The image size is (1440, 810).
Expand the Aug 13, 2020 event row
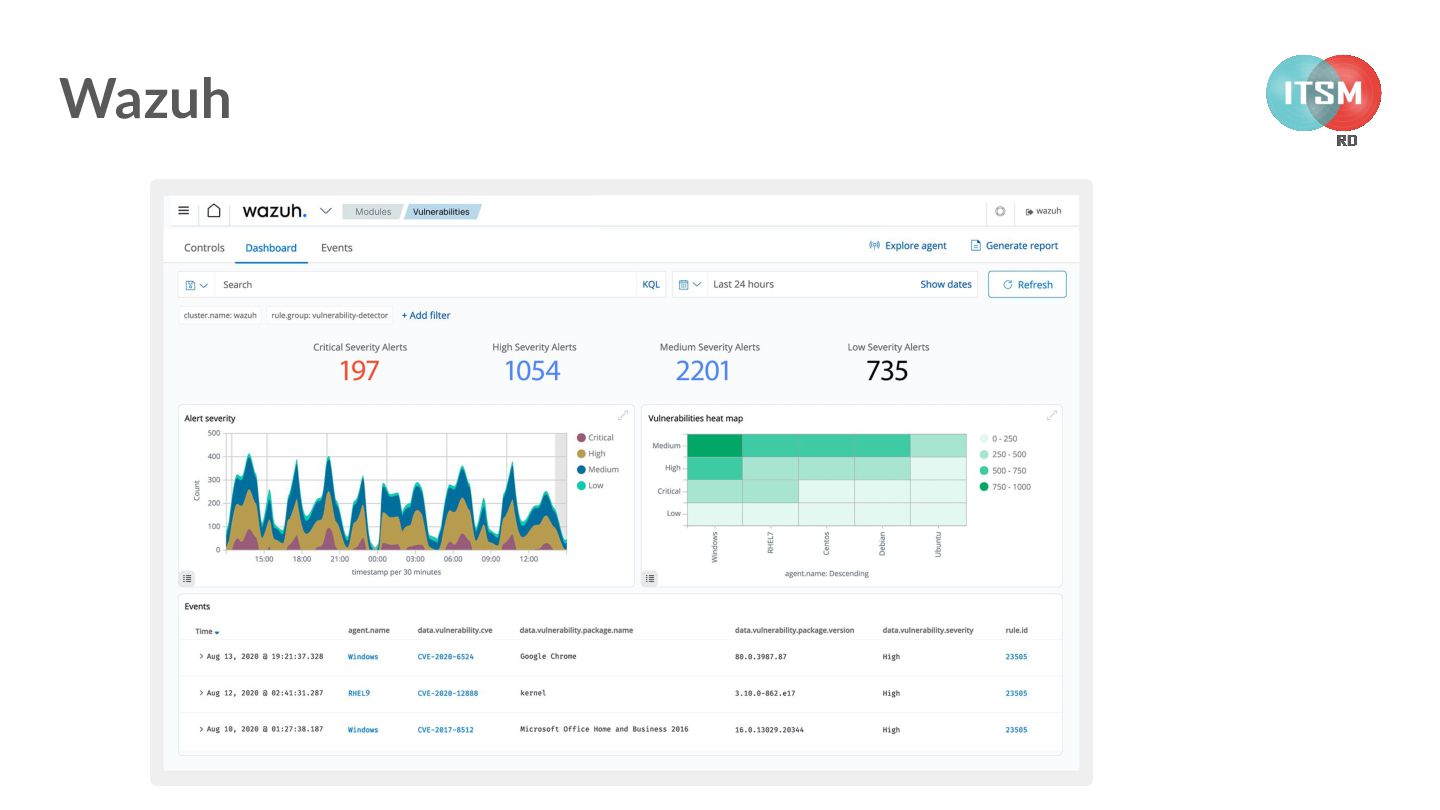201,657
